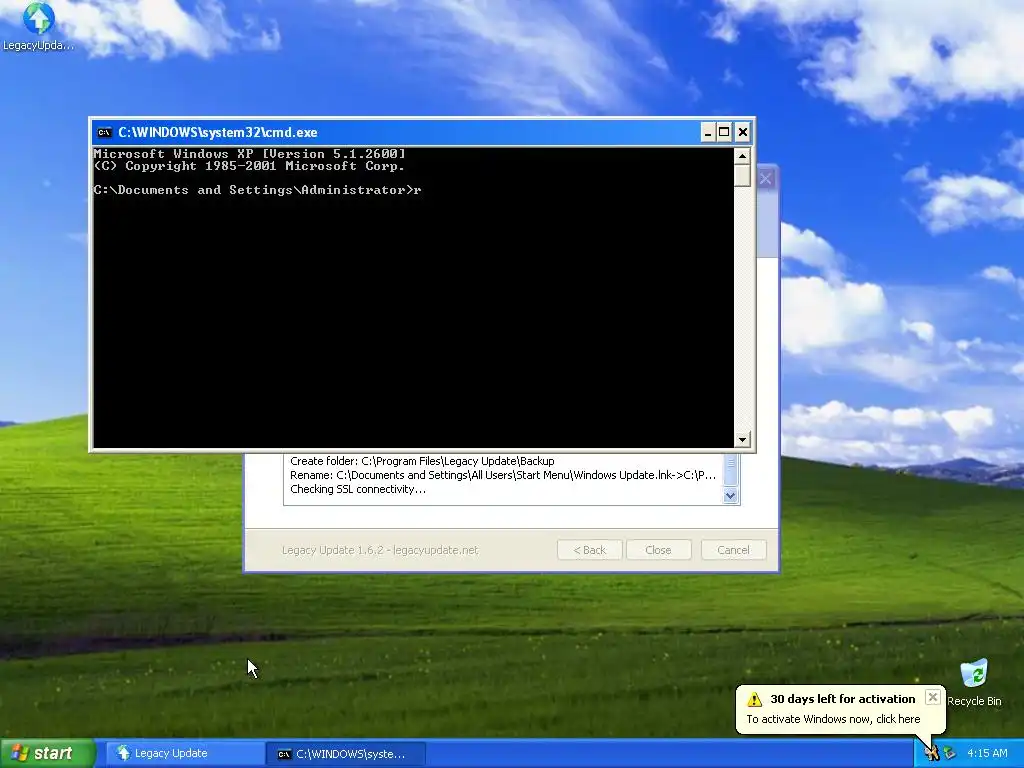The image size is (1024, 768).
Task: Click the cmd.exe window title text
Action: (217, 133)
